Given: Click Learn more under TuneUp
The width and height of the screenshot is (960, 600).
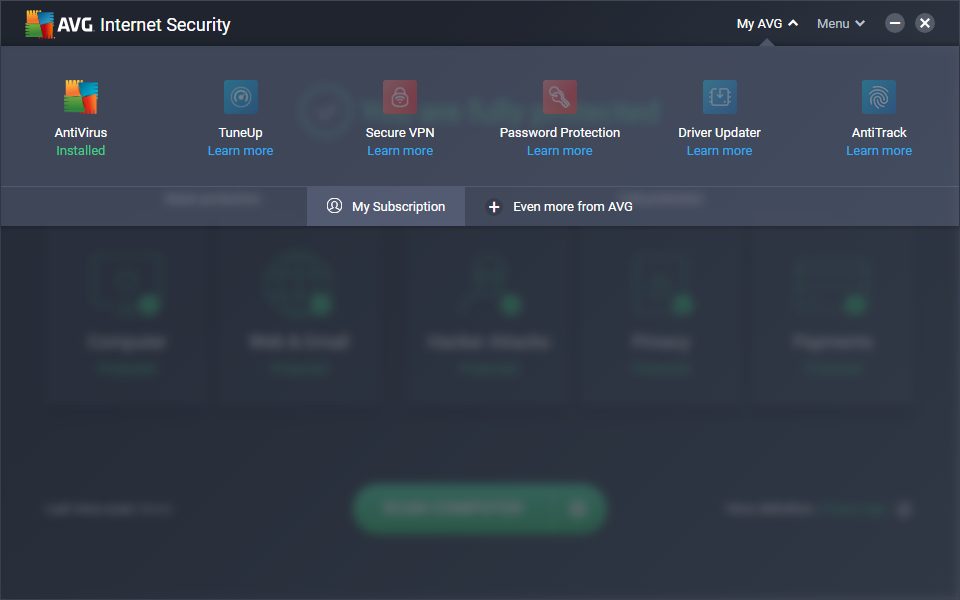Looking at the screenshot, I should coord(240,151).
